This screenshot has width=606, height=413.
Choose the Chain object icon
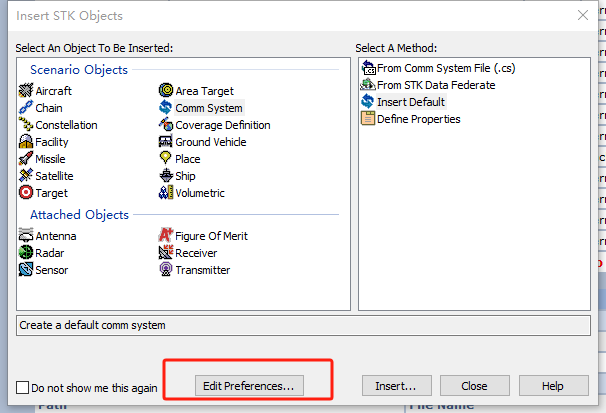[26, 107]
